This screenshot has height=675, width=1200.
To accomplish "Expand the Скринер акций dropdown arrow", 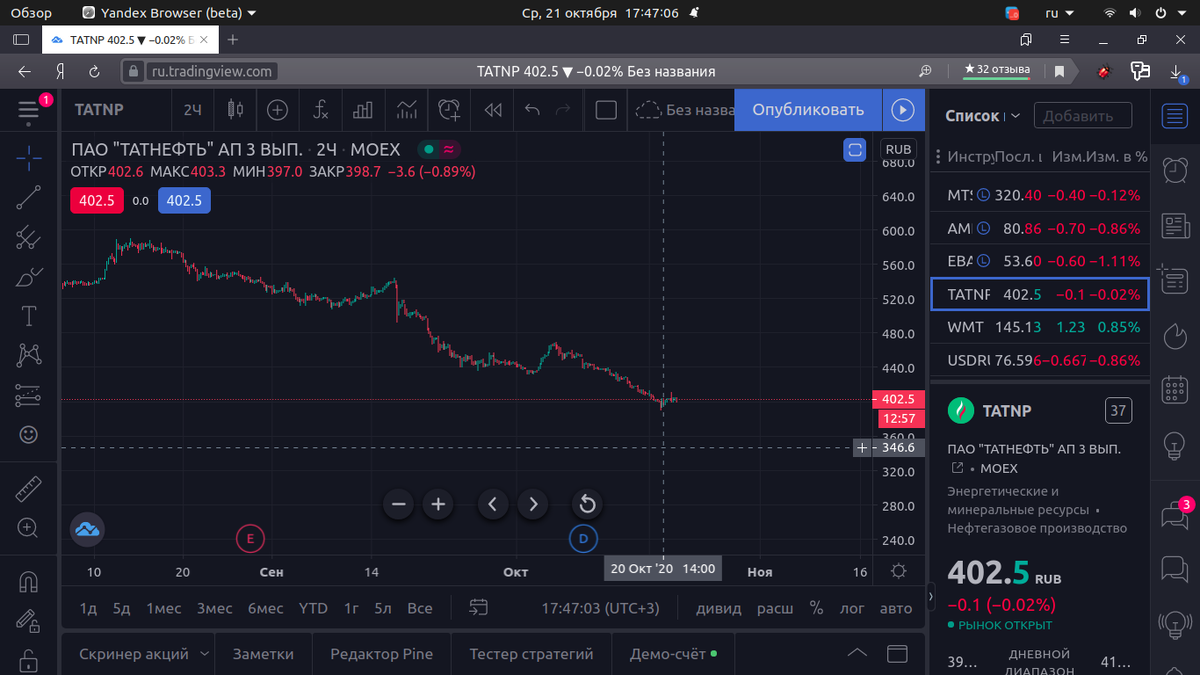I will click(x=205, y=654).
